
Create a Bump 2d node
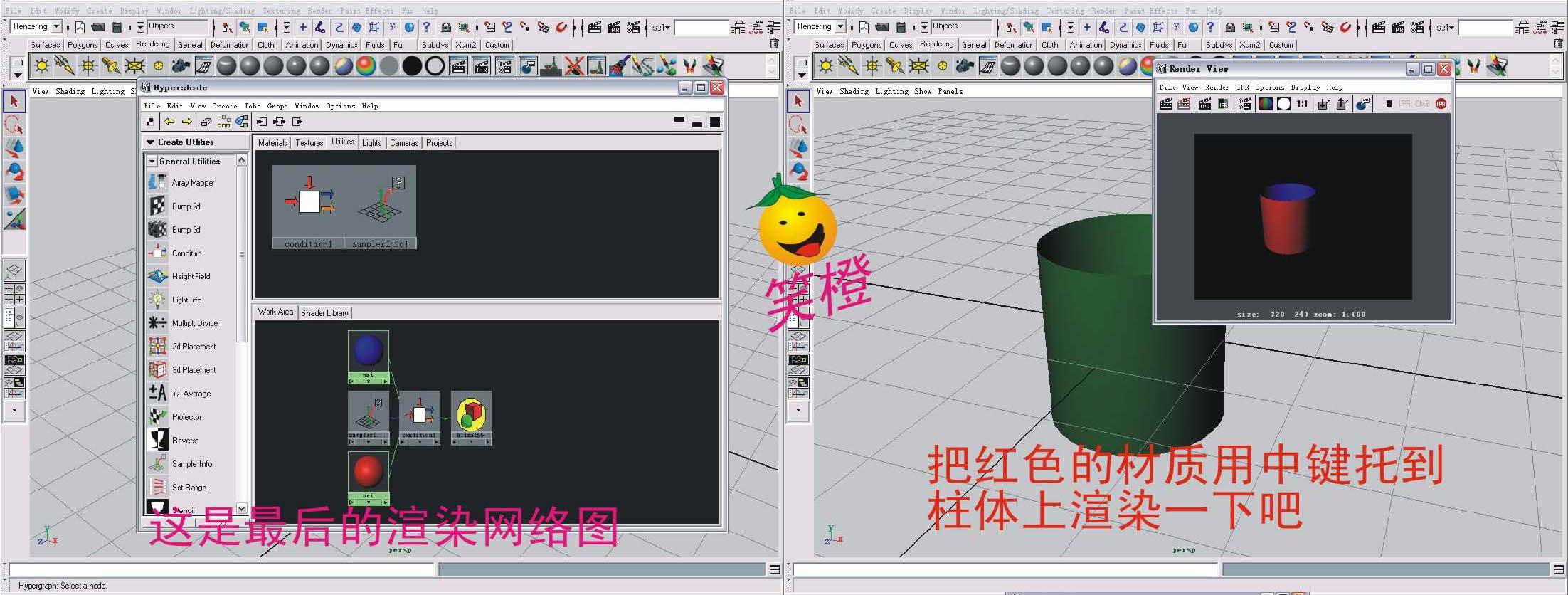pyautogui.click(x=174, y=206)
